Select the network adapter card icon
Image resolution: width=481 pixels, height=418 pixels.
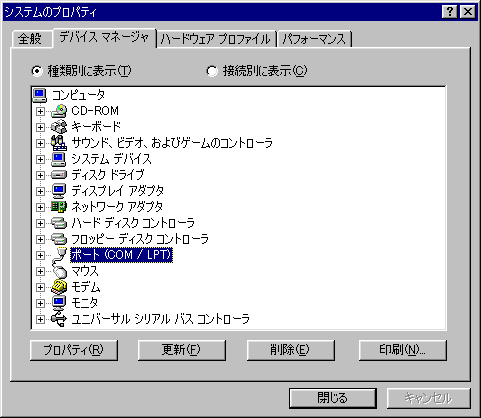[59, 207]
